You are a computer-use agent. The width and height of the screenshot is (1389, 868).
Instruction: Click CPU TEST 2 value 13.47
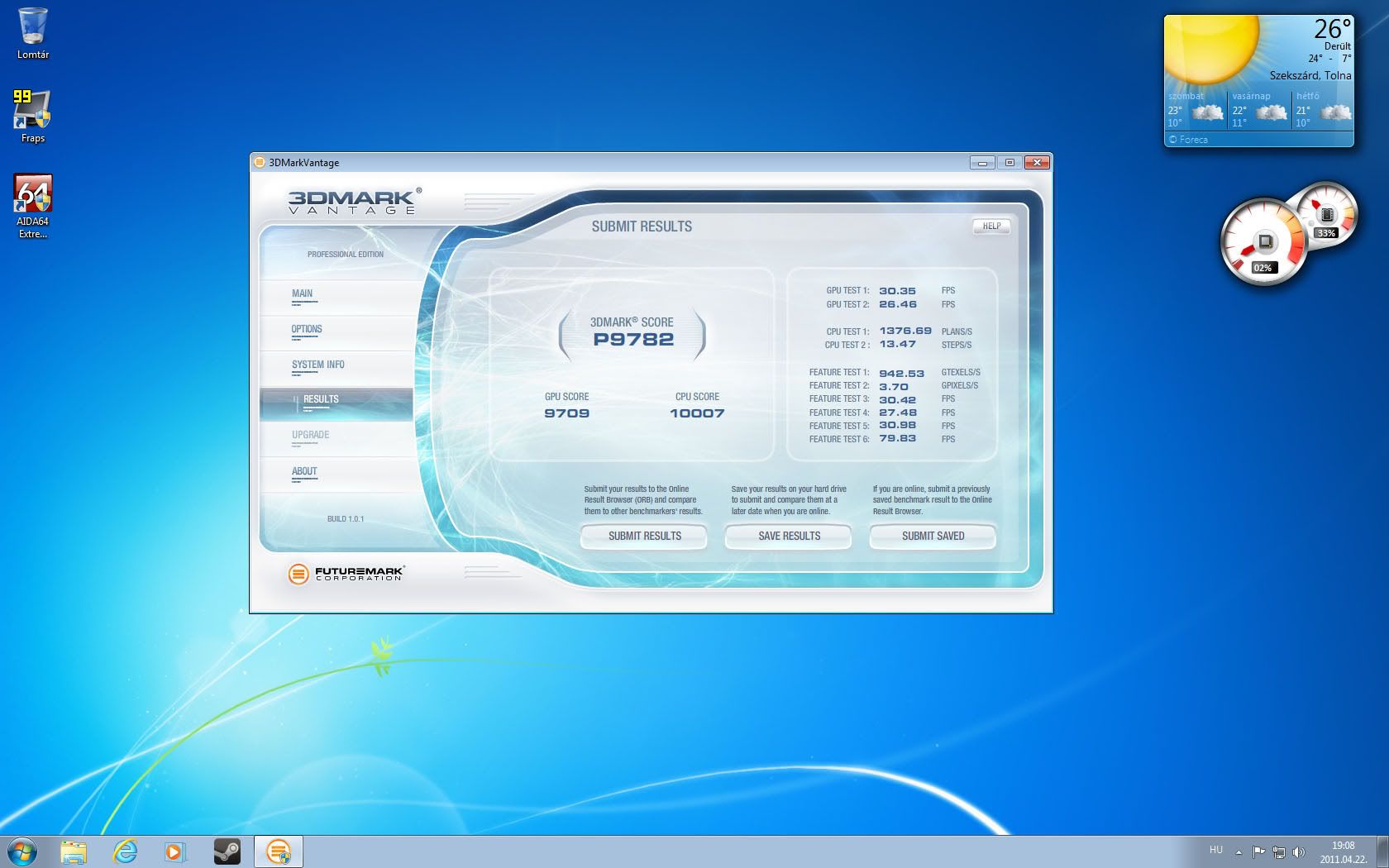(x=897, y=344)
